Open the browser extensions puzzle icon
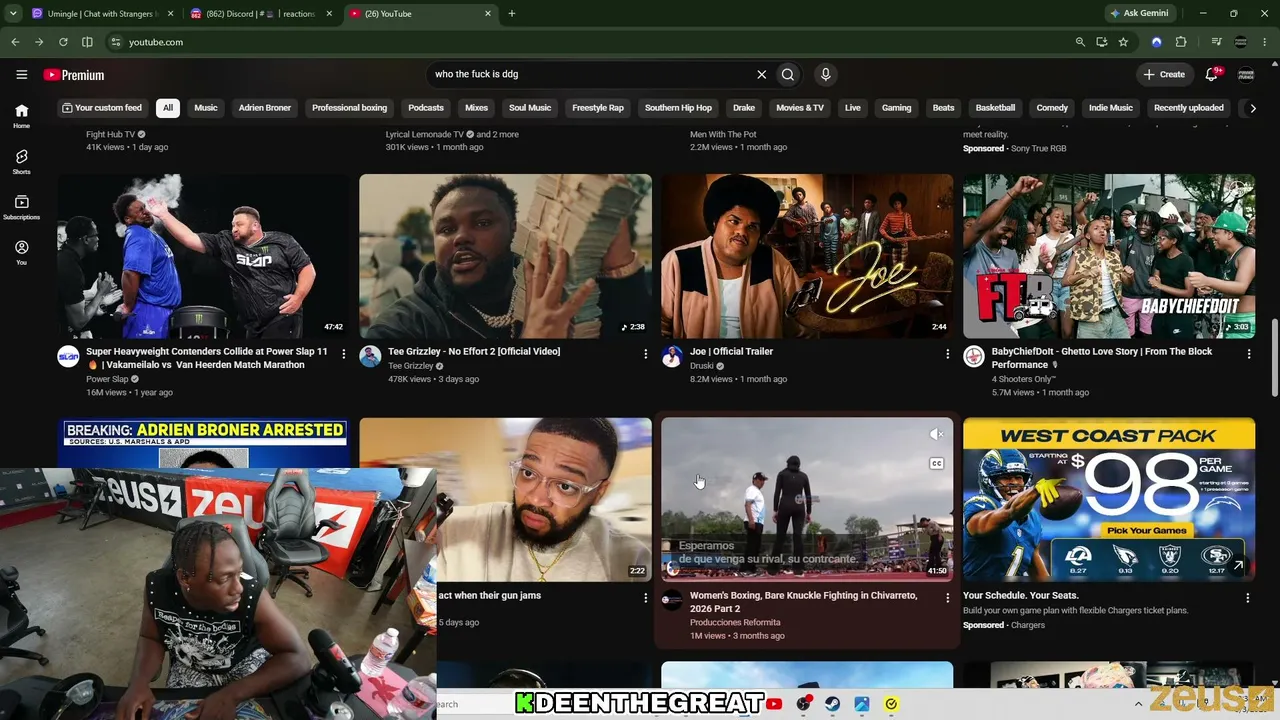This screenshot has width=1280, height=720. 1181,42
